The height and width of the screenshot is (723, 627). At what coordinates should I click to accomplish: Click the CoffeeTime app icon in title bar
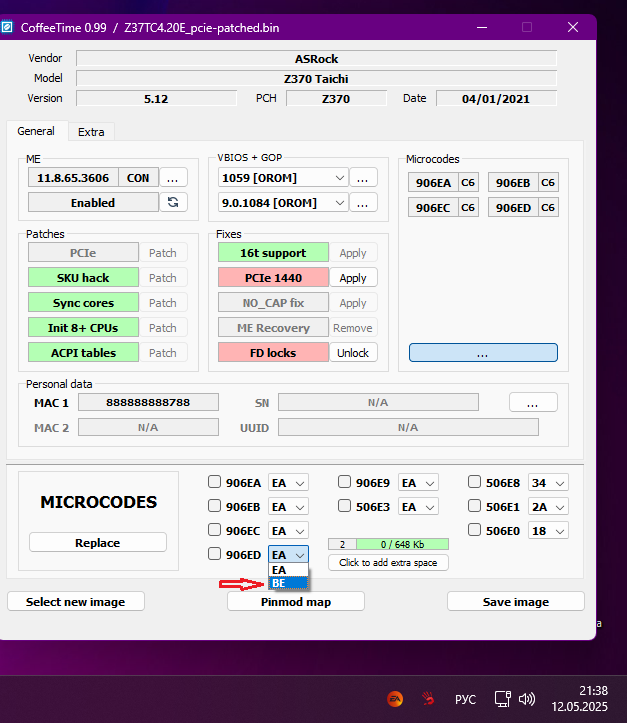(7, 27)
